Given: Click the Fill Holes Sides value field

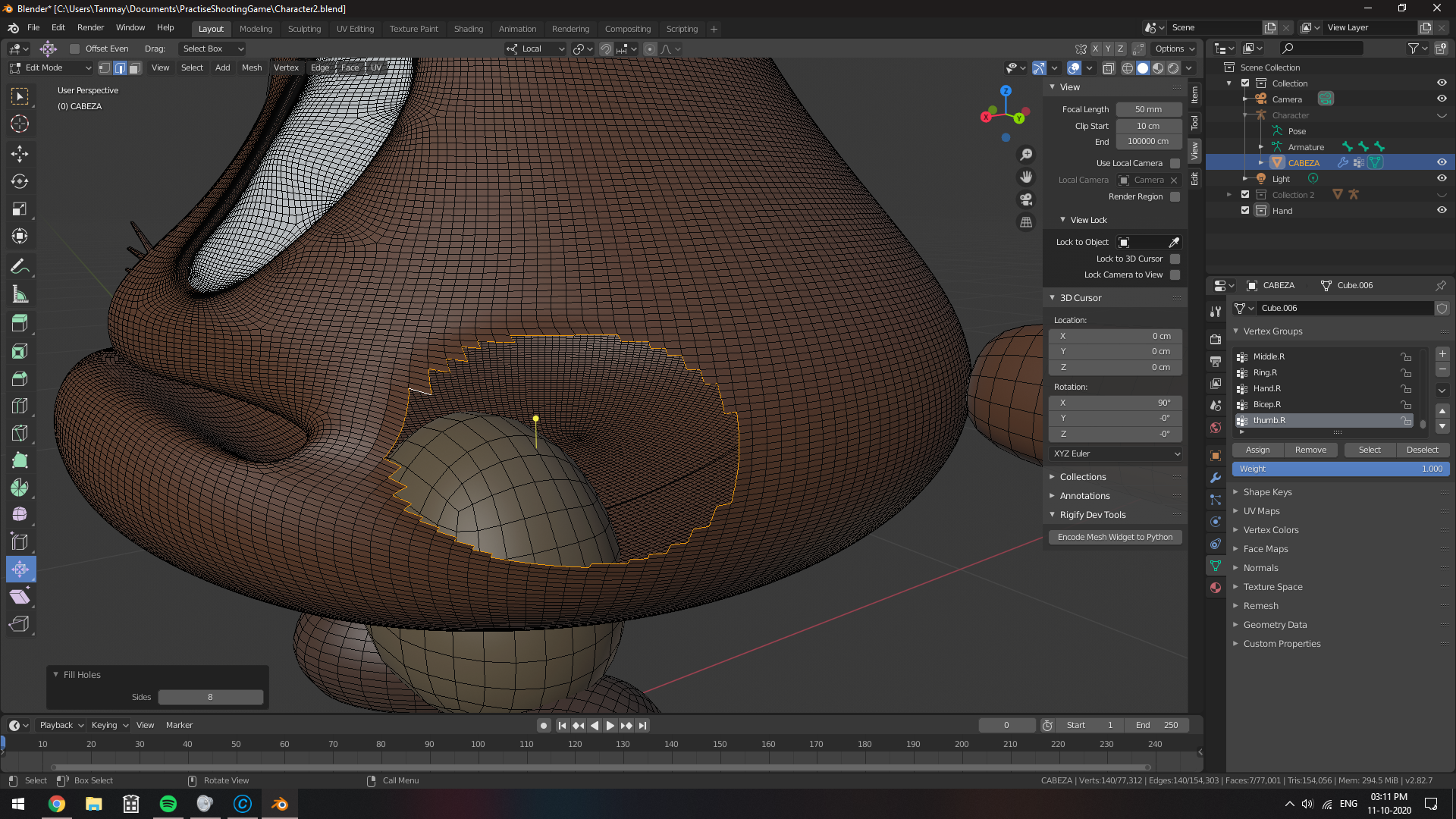Looking at the screenshot, I should [210, 698].
